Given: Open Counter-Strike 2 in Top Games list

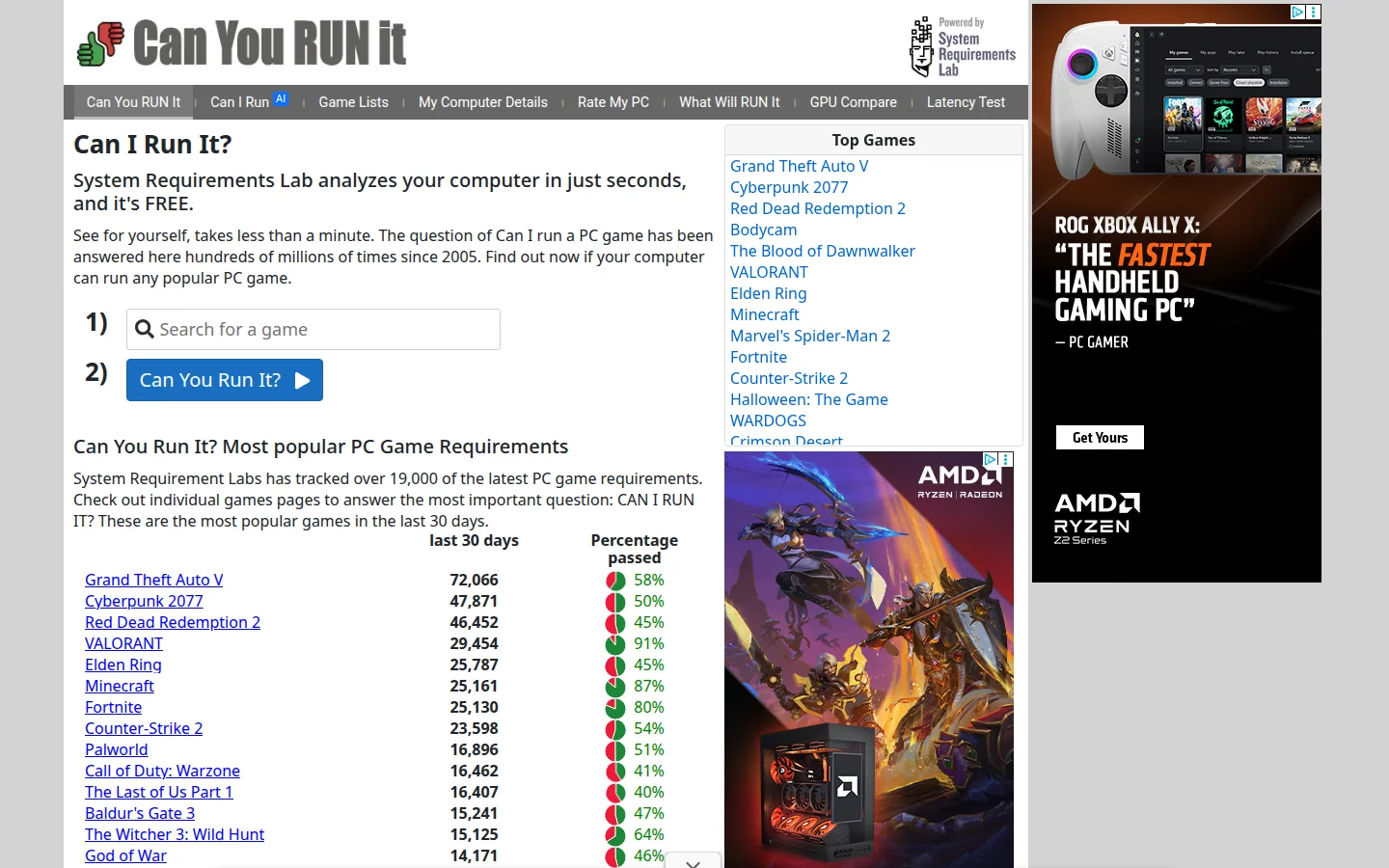Looking at the screenshot, I should point(789,378).
